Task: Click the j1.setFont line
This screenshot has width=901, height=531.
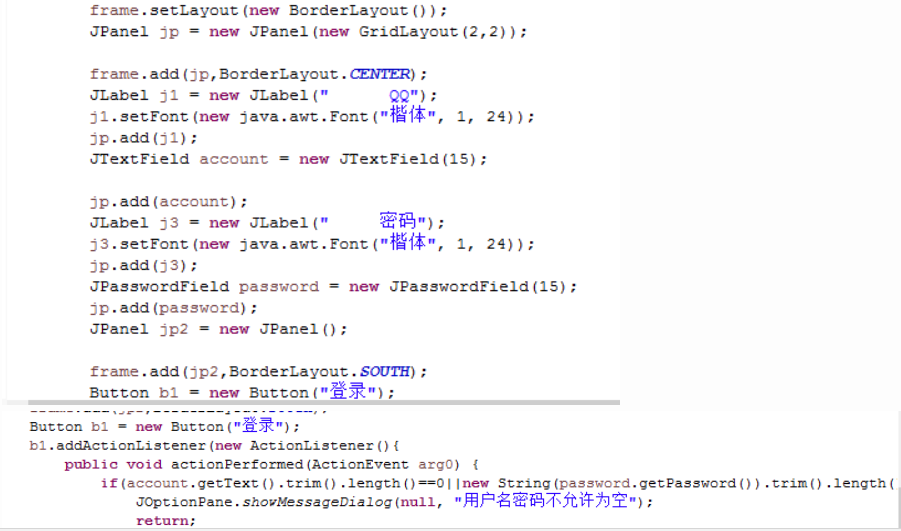Action: click(x=312, y=116)
